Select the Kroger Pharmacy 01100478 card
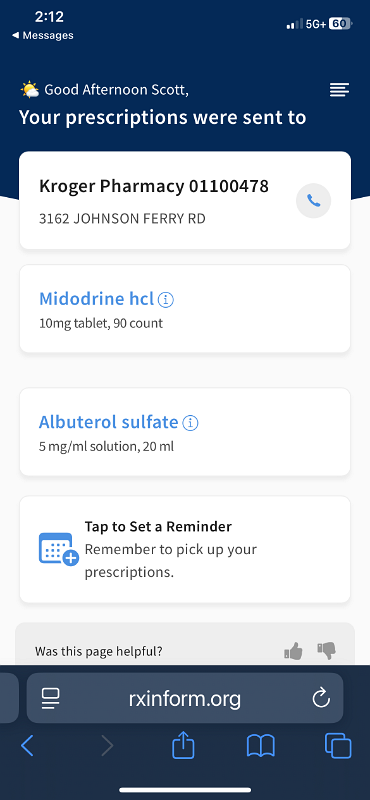The width and height of the screenshot is (370, 800). [185, 200]
